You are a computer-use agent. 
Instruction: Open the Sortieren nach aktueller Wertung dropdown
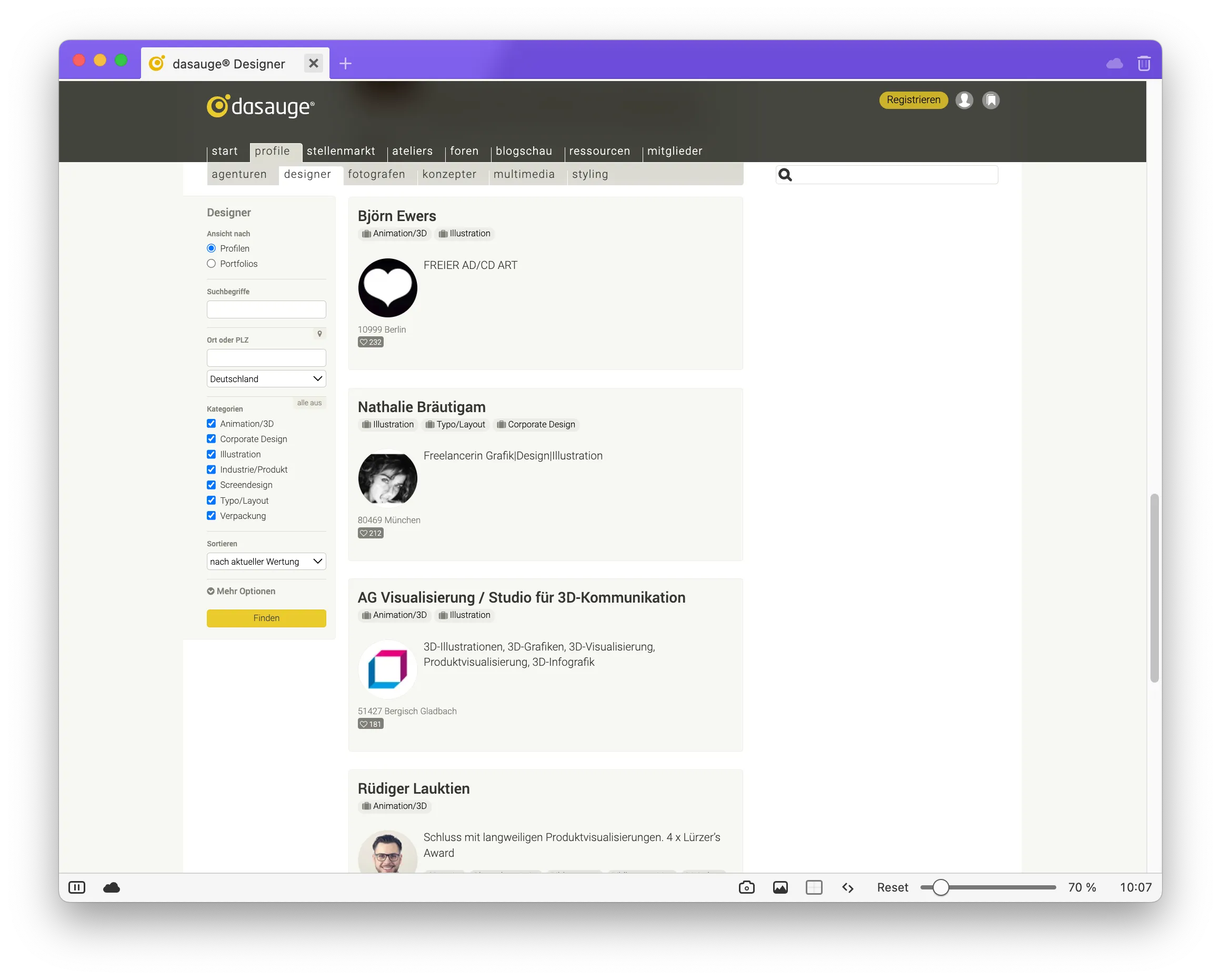click(x=266, y=562)
